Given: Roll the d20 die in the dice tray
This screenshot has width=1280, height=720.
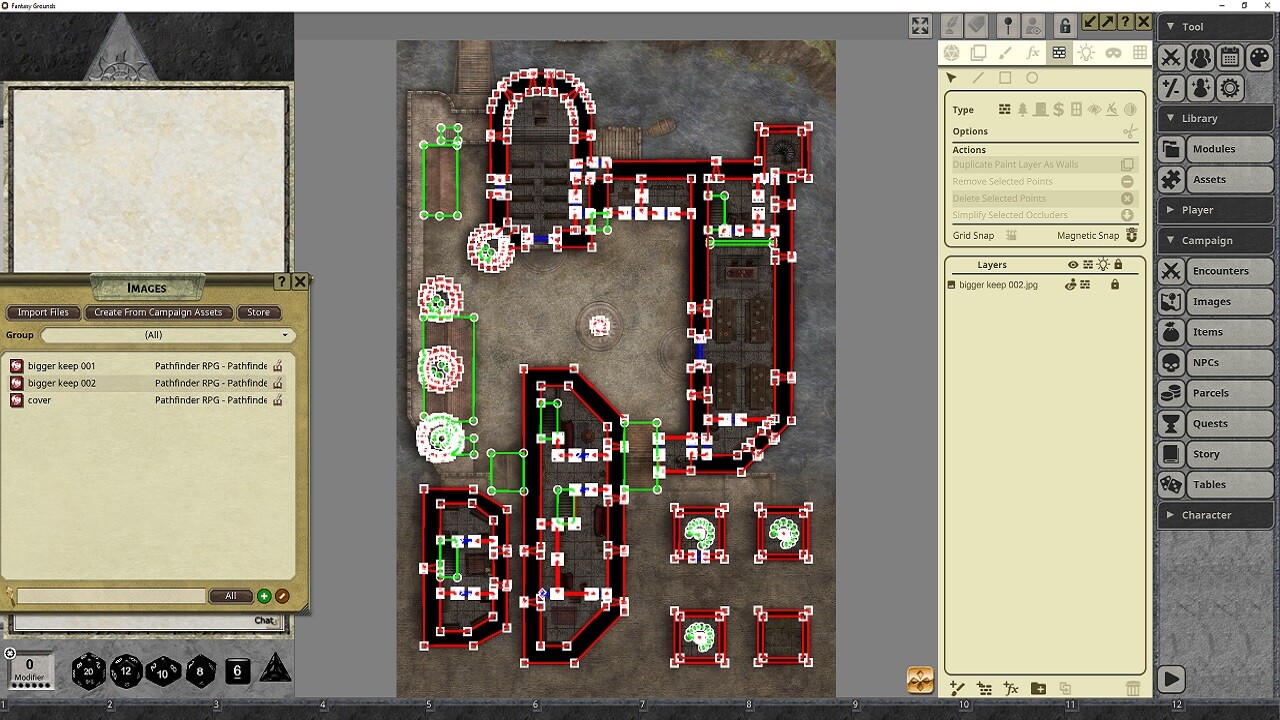Looking at the screenshot, I should [x=88, y=671].
